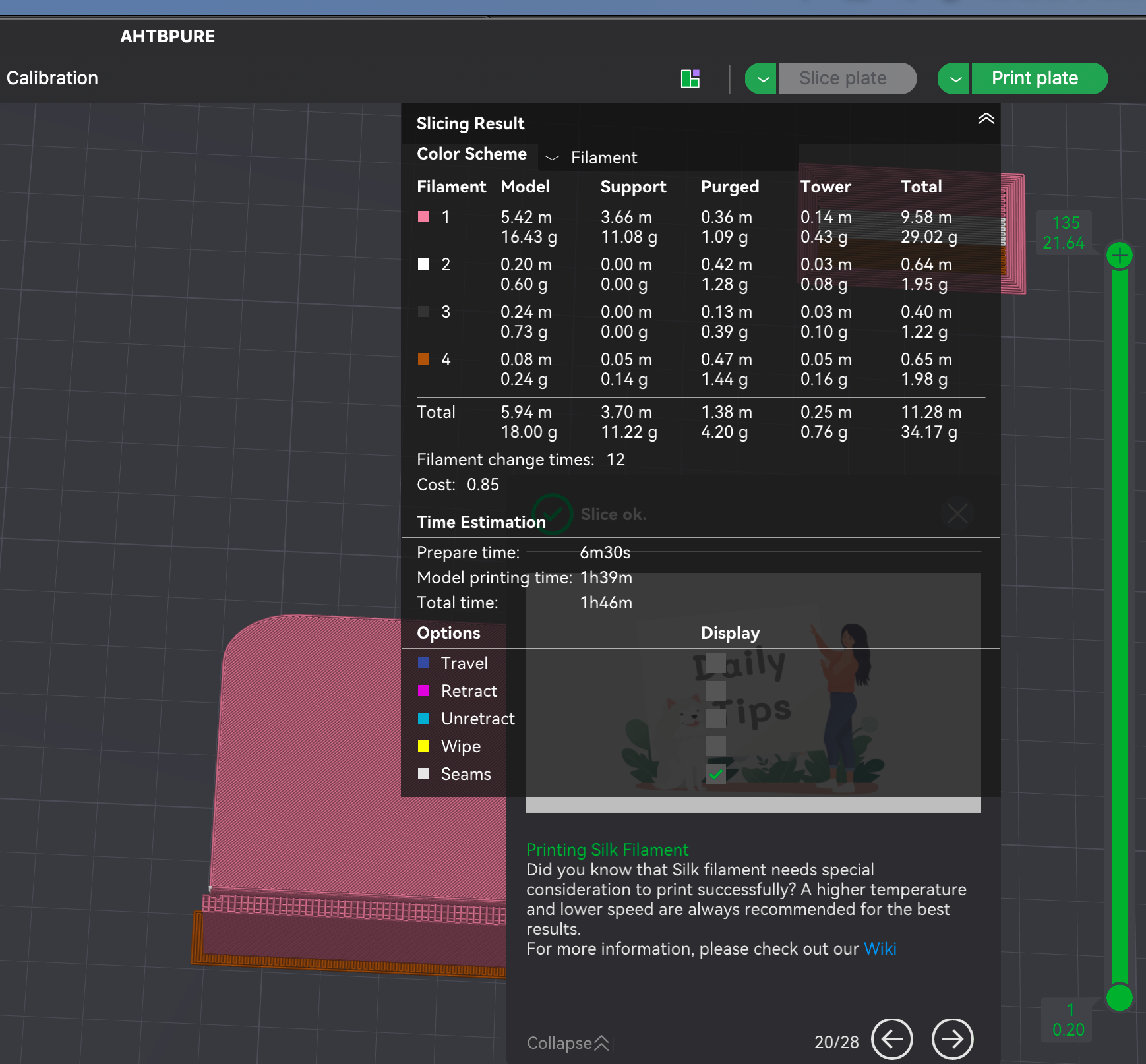The height and width of the screenshot is (1064, 1146).
Task: Open the Wiki link in tips
Action: [x=880, y=949]
